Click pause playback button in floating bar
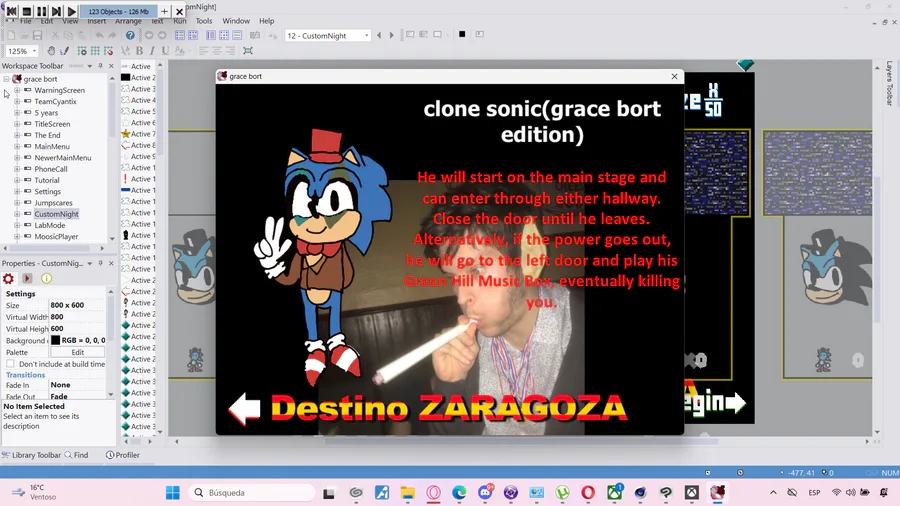The width and height of the screenshot is (900, 506). pyautogui.click(x=42, y=11)
